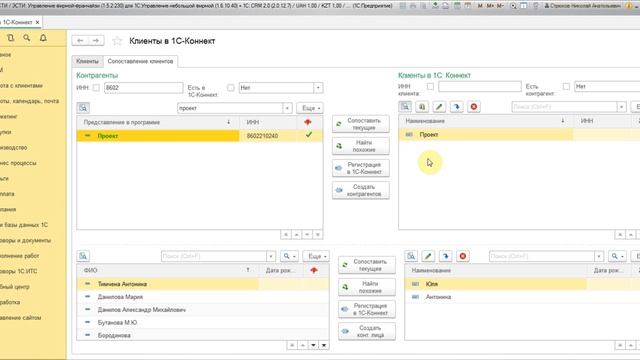Image resolution: width=640 pixels, height=360 pixels.
Task: Add the page to favorites with the star
Action: click(x=117, y=41)
